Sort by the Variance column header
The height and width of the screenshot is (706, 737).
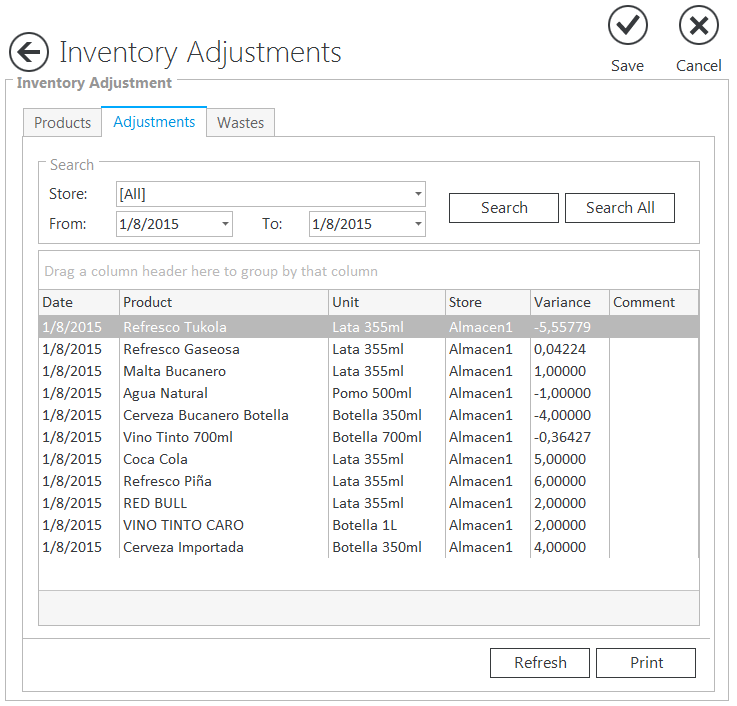click(568, 302)
